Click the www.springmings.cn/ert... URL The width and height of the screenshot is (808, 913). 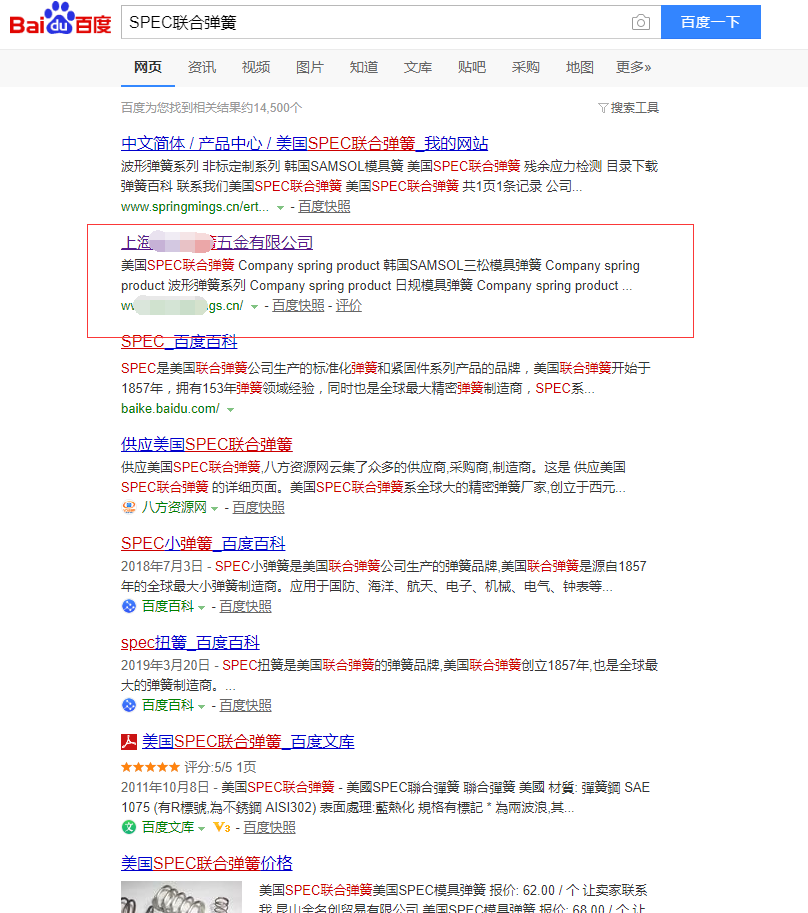(x=195, y=207)
